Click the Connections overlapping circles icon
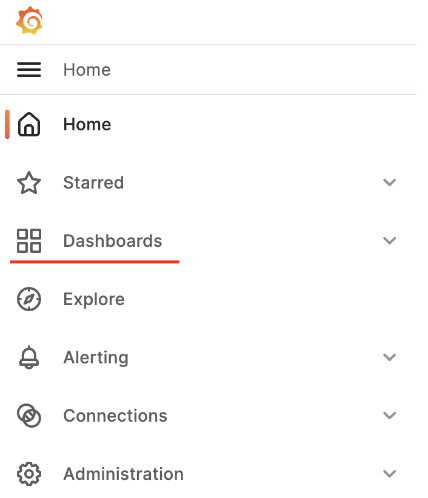Viewport: 428px width, 498px height. coord(29,416)
